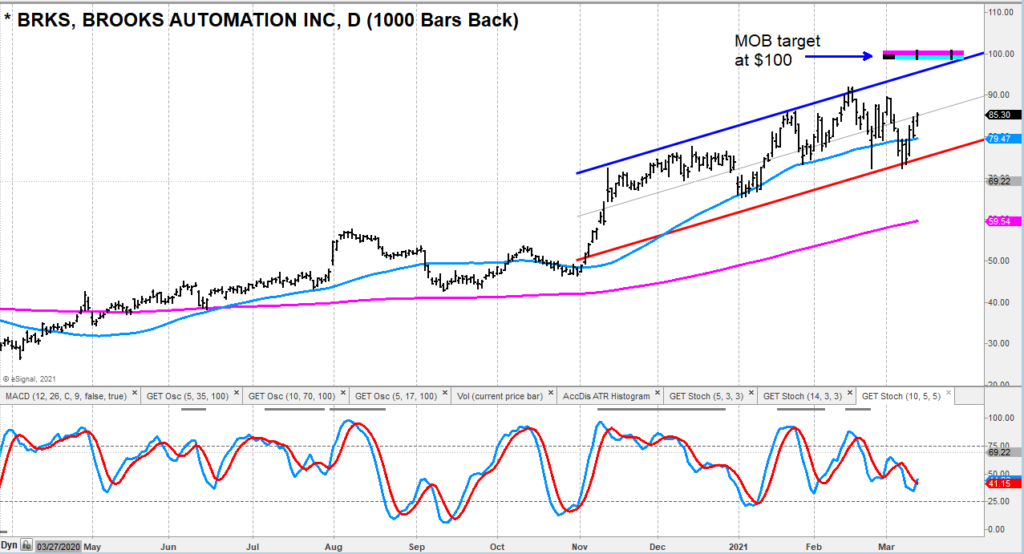Screen dimensions: 1024x554
Task: Click the MOB target at $100 annotation text
Action: click(777, 50)
